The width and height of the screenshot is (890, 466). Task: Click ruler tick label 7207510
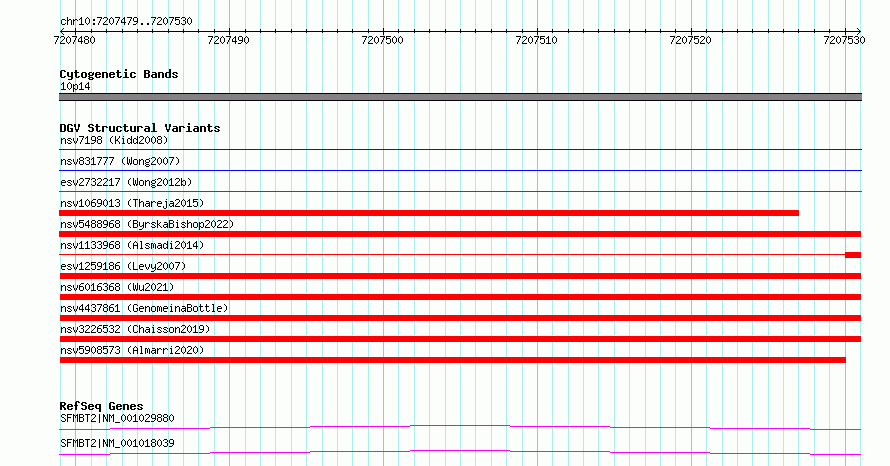pyautogui.click(x=536, y=40)
